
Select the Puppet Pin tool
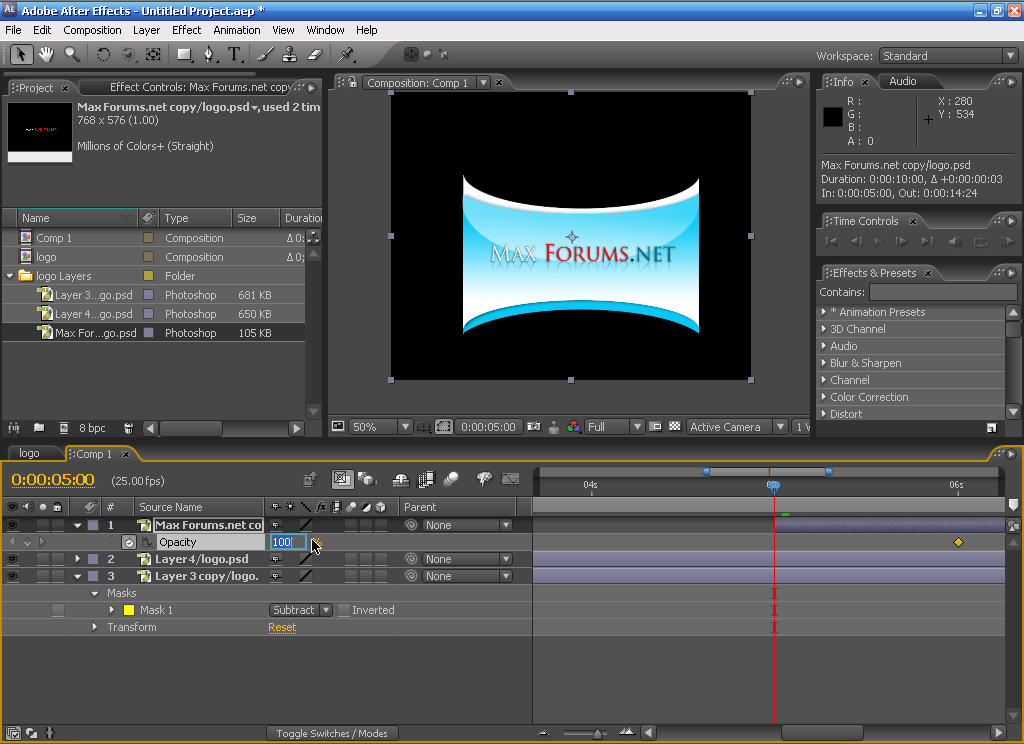pyautogui.click(x=346, y=55)
